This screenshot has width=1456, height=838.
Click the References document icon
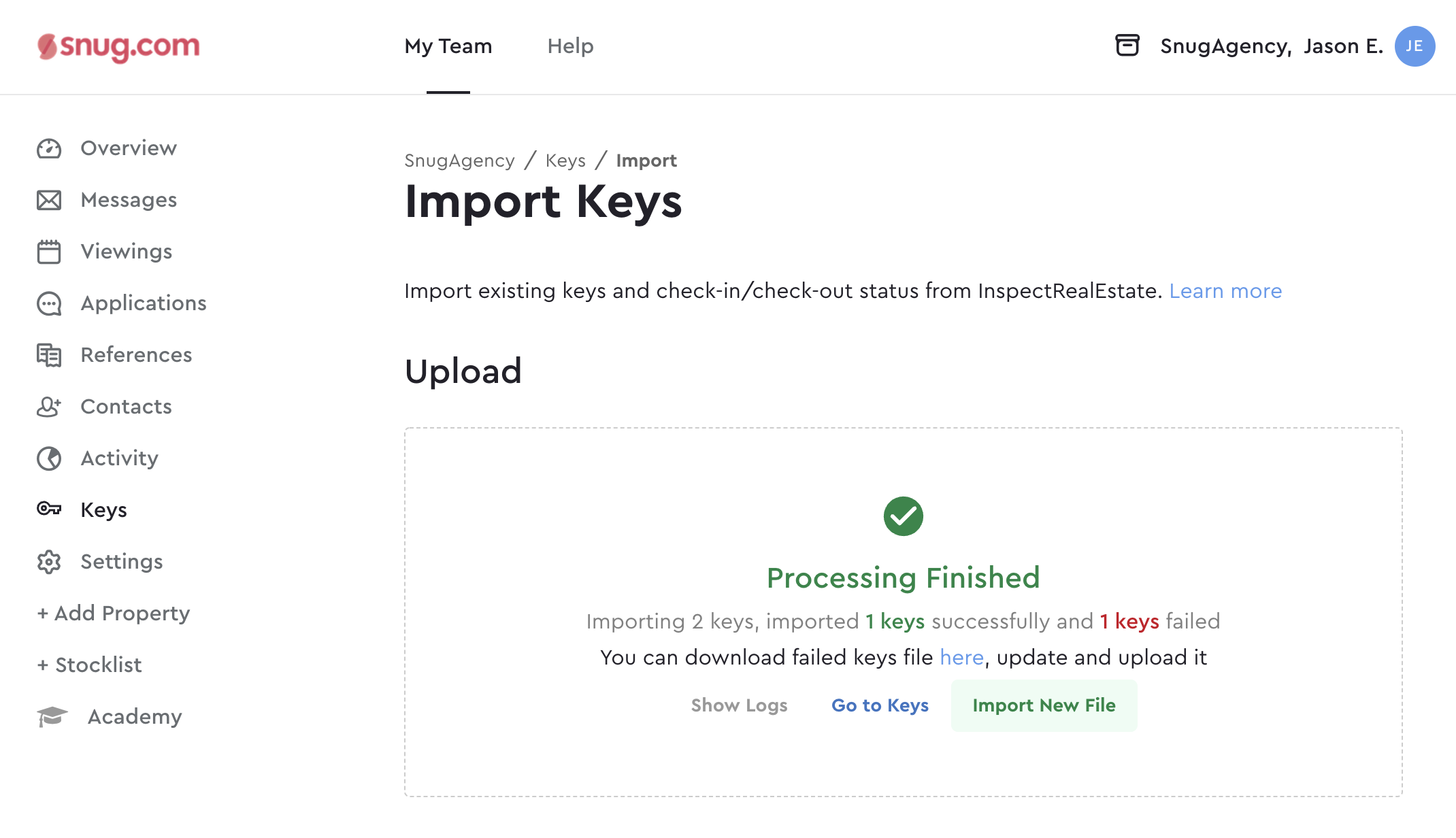pyautogui.click(x=49, y=355)
